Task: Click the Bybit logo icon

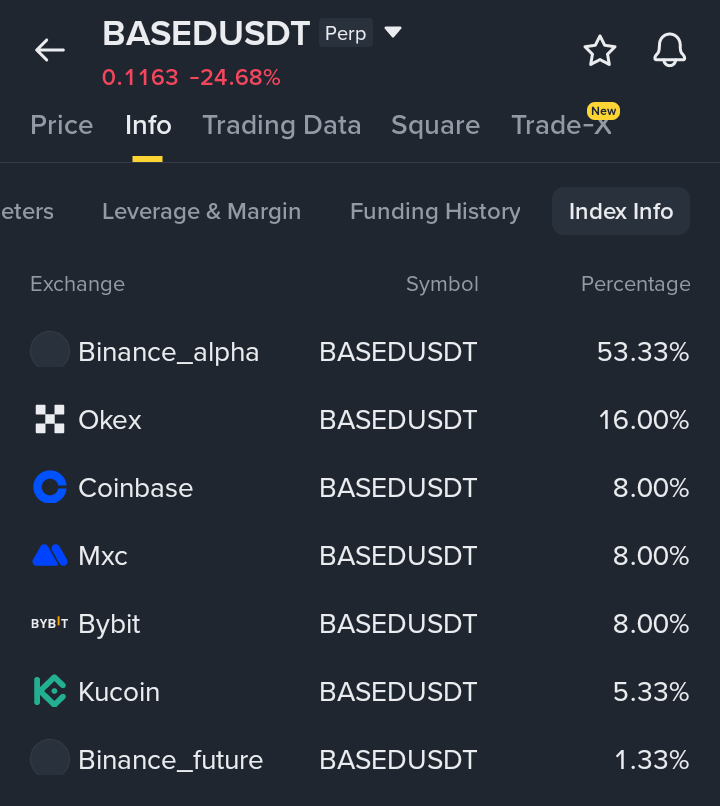Action: 50,623
